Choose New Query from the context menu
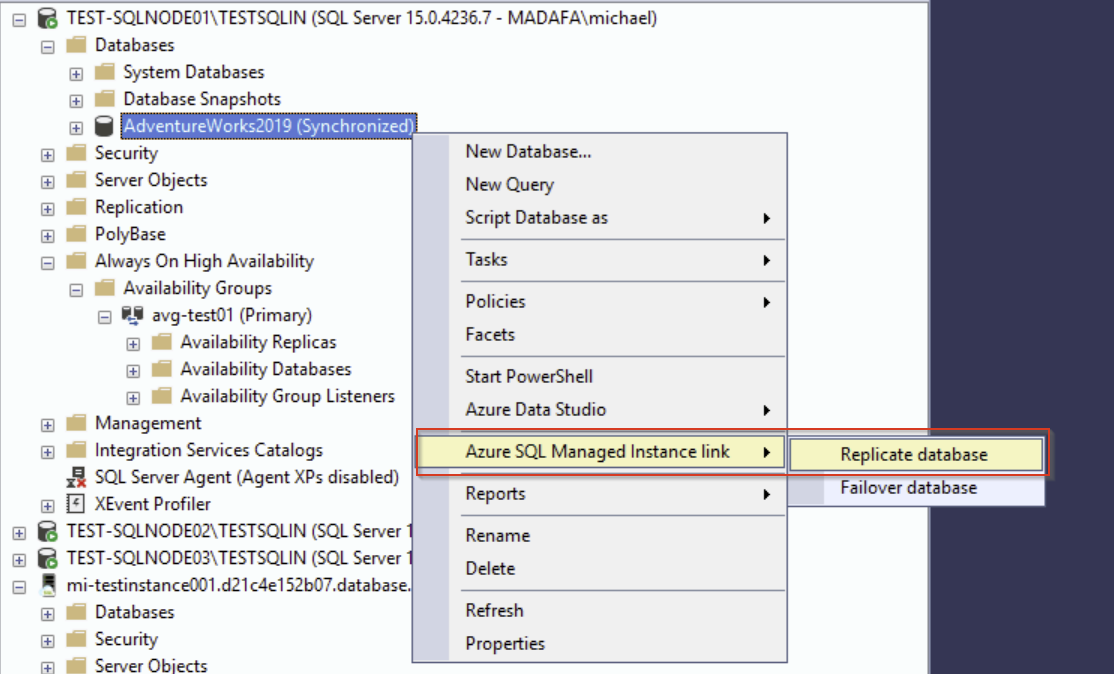Viewport: 1114px width, 674px height. tap(600, 185)
